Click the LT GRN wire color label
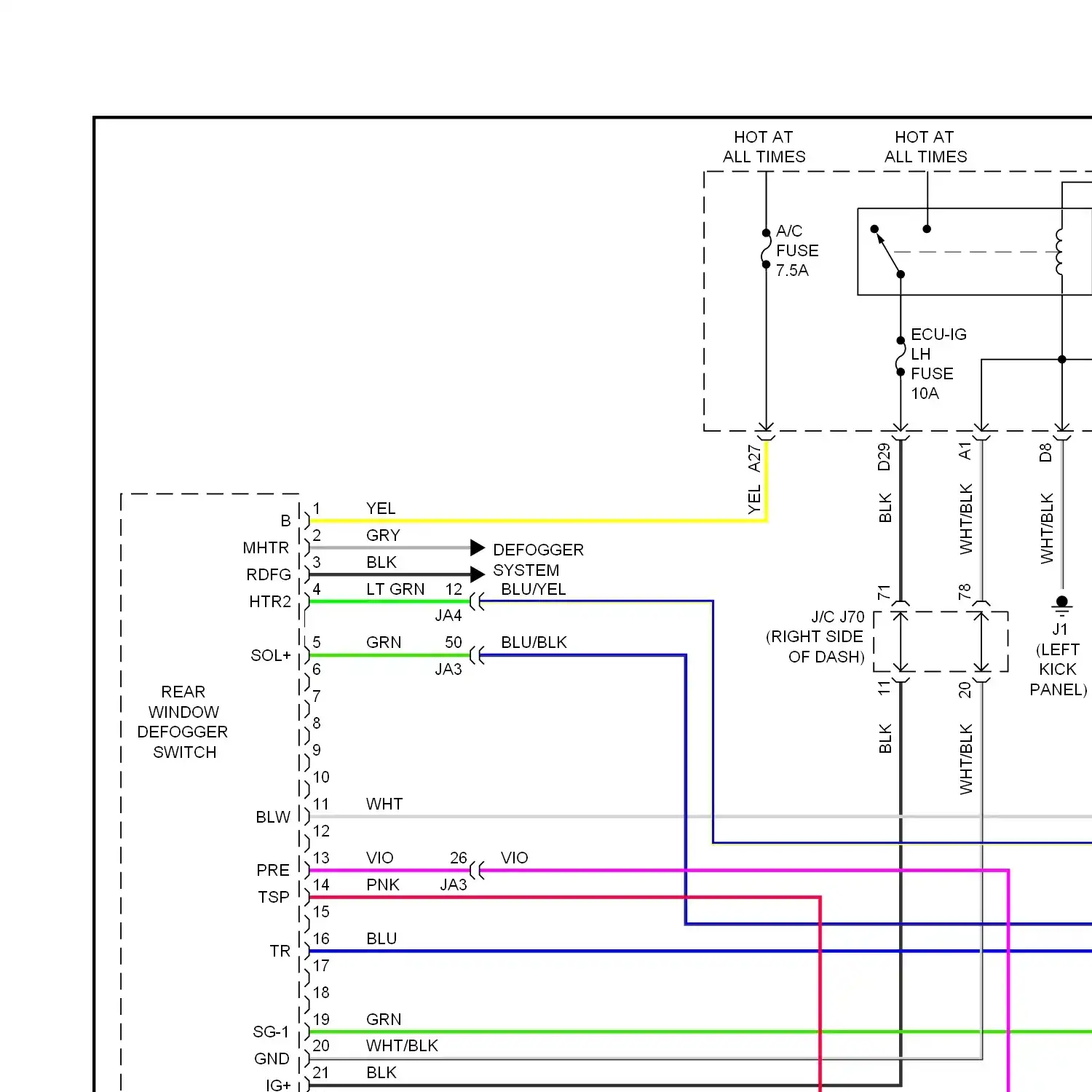 click(x=395, y=589)
